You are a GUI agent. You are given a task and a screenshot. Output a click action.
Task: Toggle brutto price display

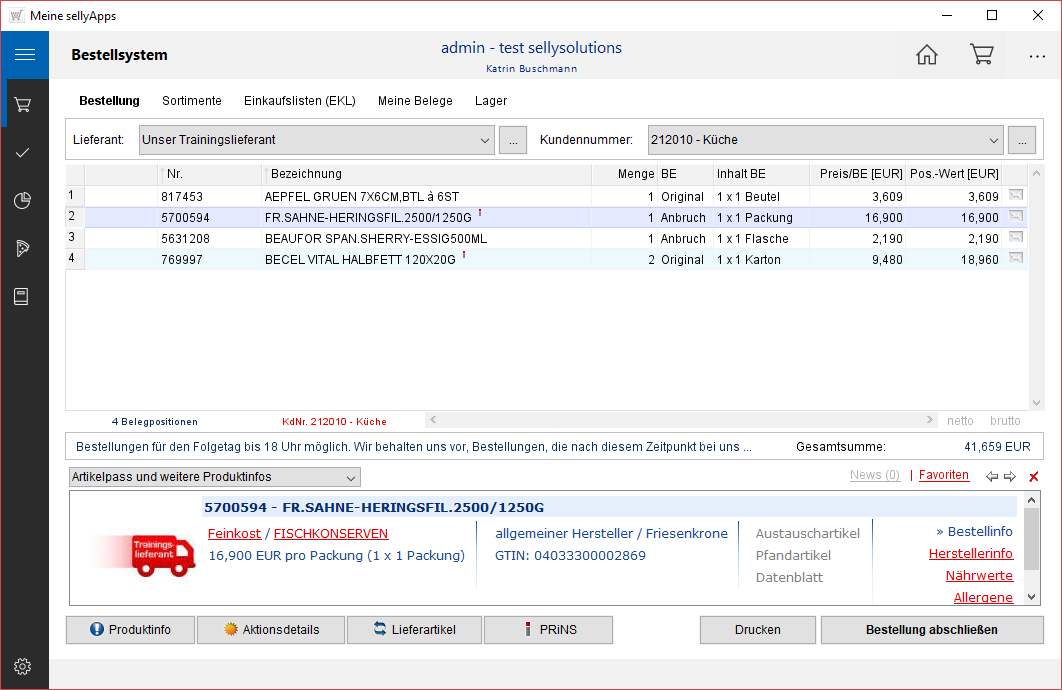[1005, 421]
